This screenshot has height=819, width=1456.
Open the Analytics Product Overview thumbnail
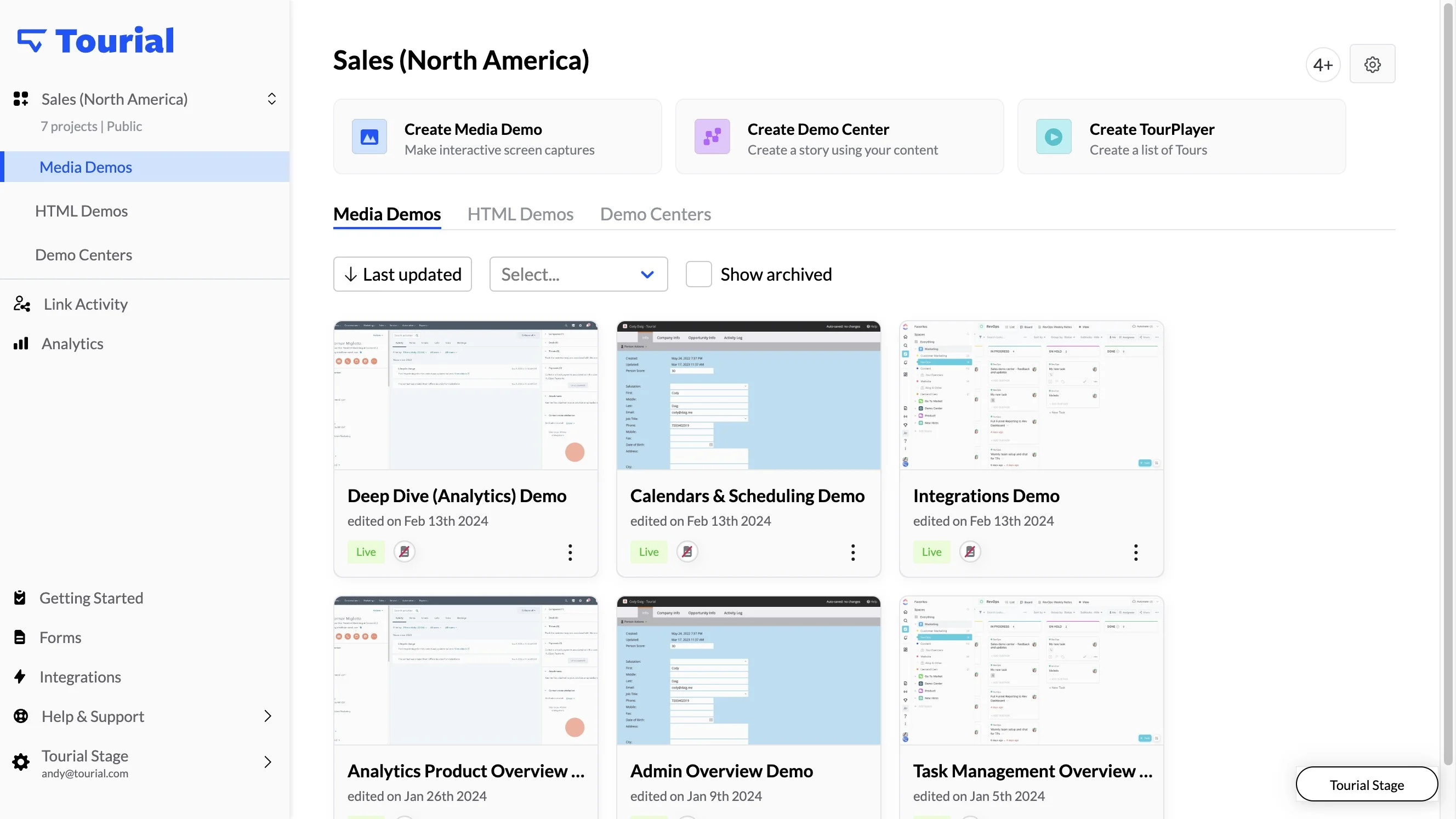[466, 670]
